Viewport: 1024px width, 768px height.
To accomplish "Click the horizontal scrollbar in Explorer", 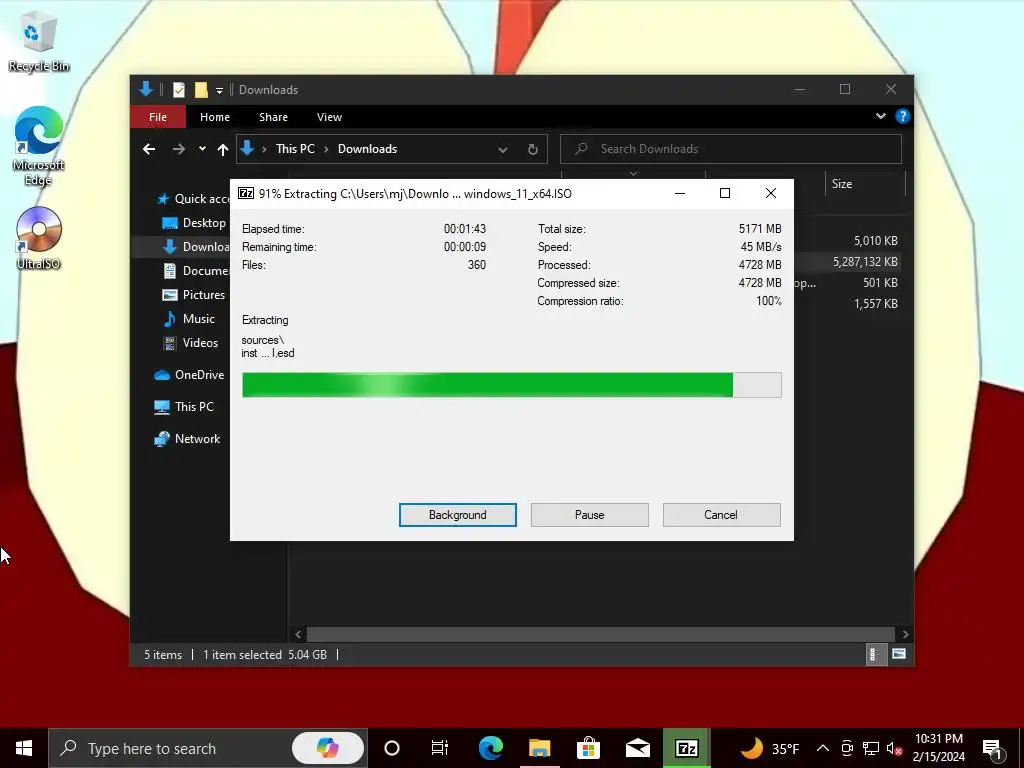I will [x=600, y=634].
